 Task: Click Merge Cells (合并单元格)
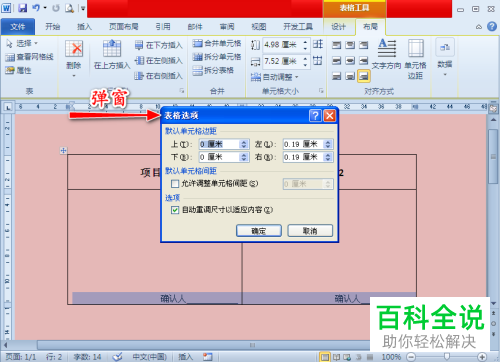click(x=217, y=43)
